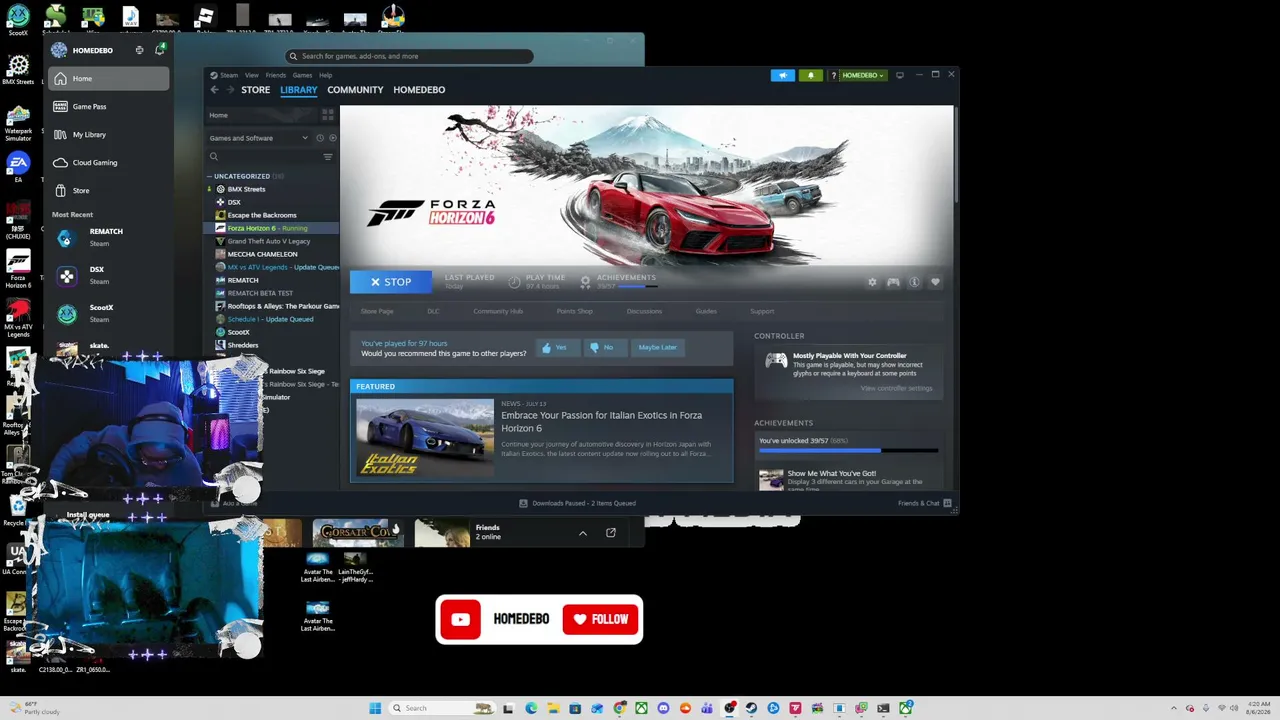Screen dimensions: 1280x720
Task: Switch to the Steam COMMUNITY tab
Action: coord(355,90)
